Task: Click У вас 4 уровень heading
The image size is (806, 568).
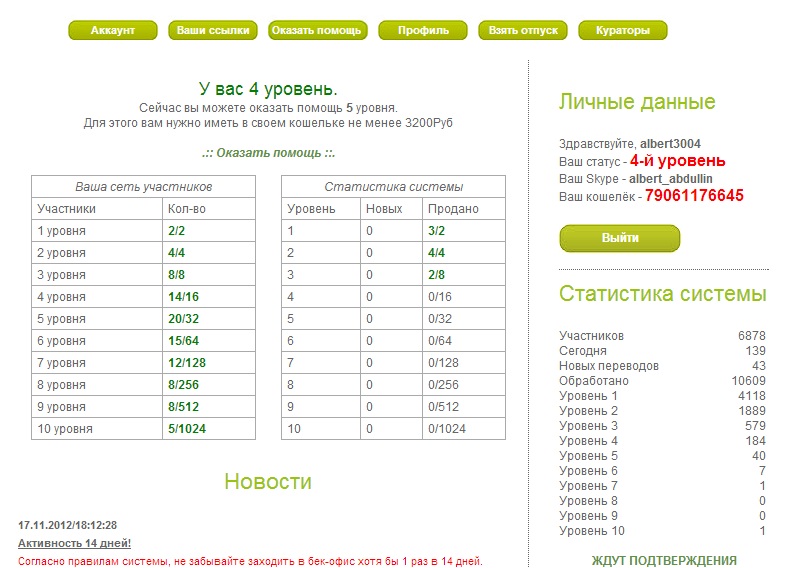Action: coord(268,89)
